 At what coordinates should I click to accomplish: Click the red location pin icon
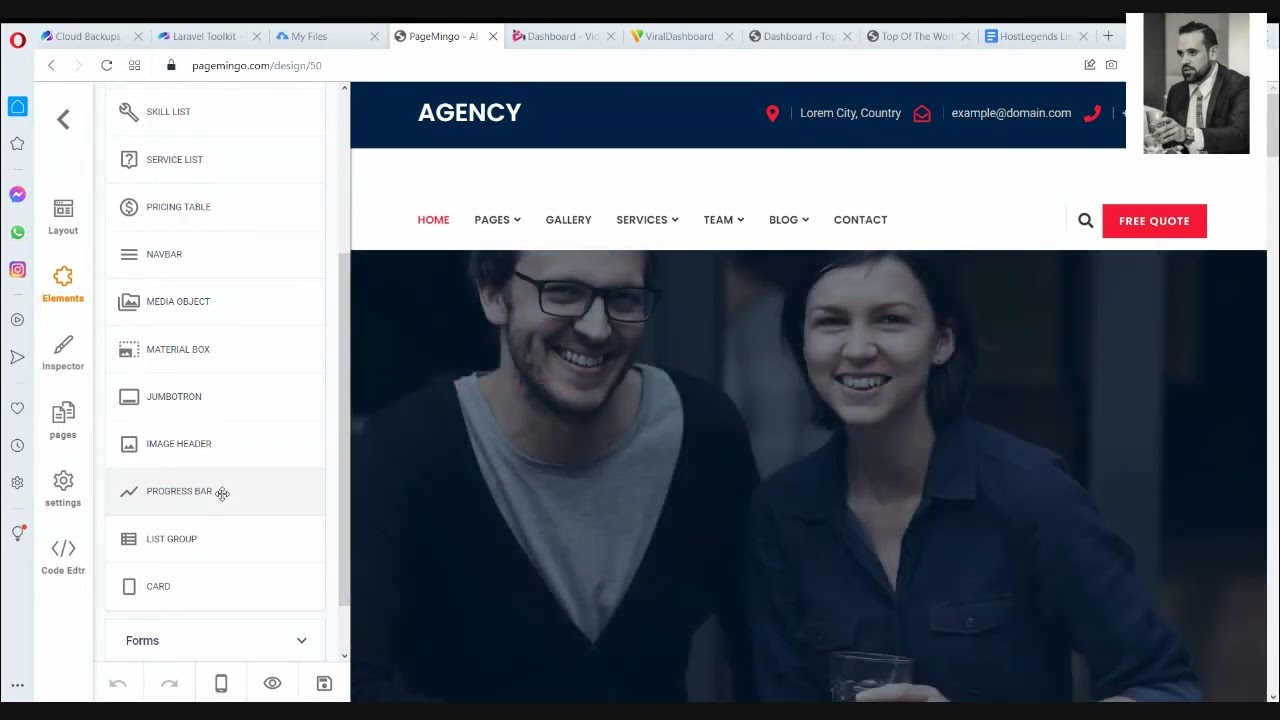[772, 113]
